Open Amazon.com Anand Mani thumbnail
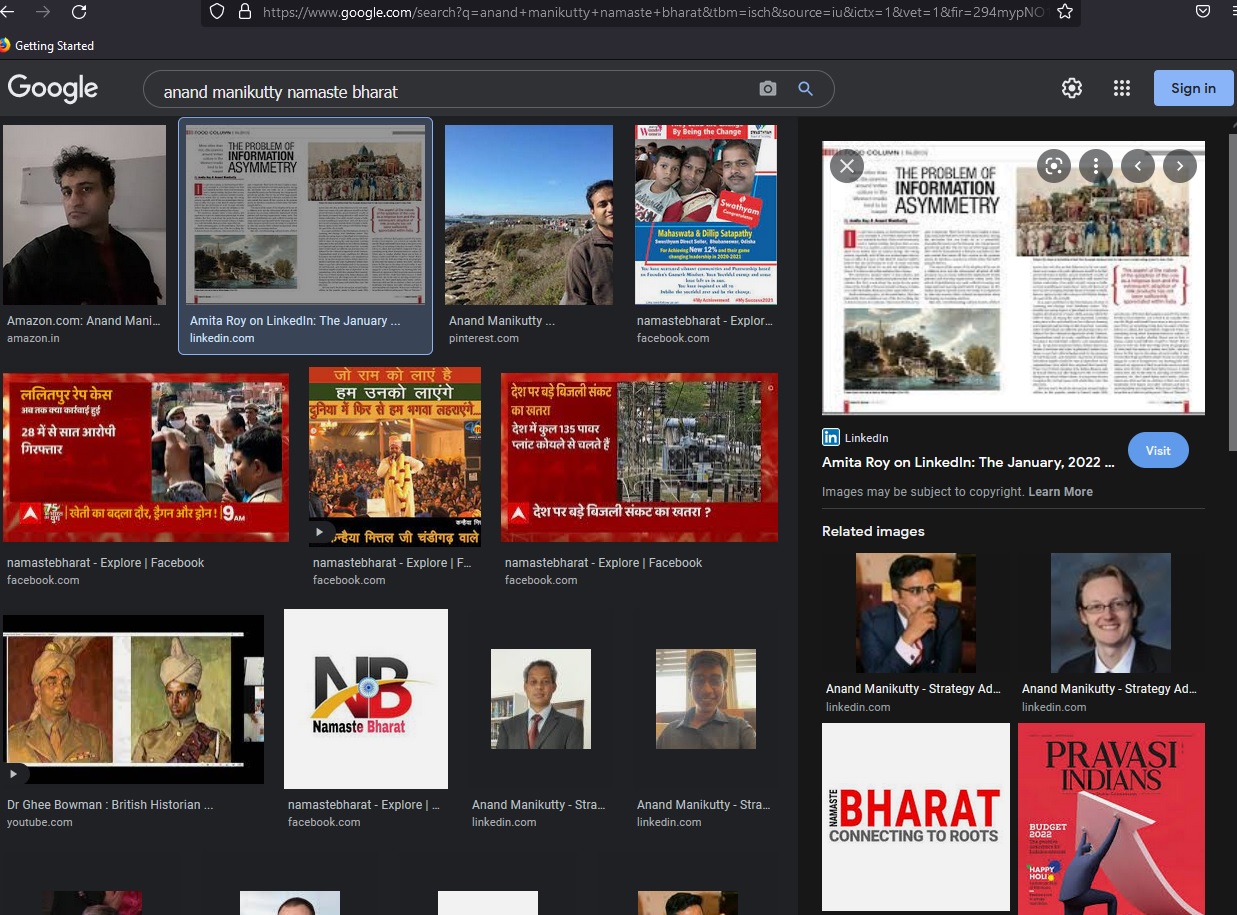Image resolution: width=1237 pixels, height=915 pixels. pos(84,215)
